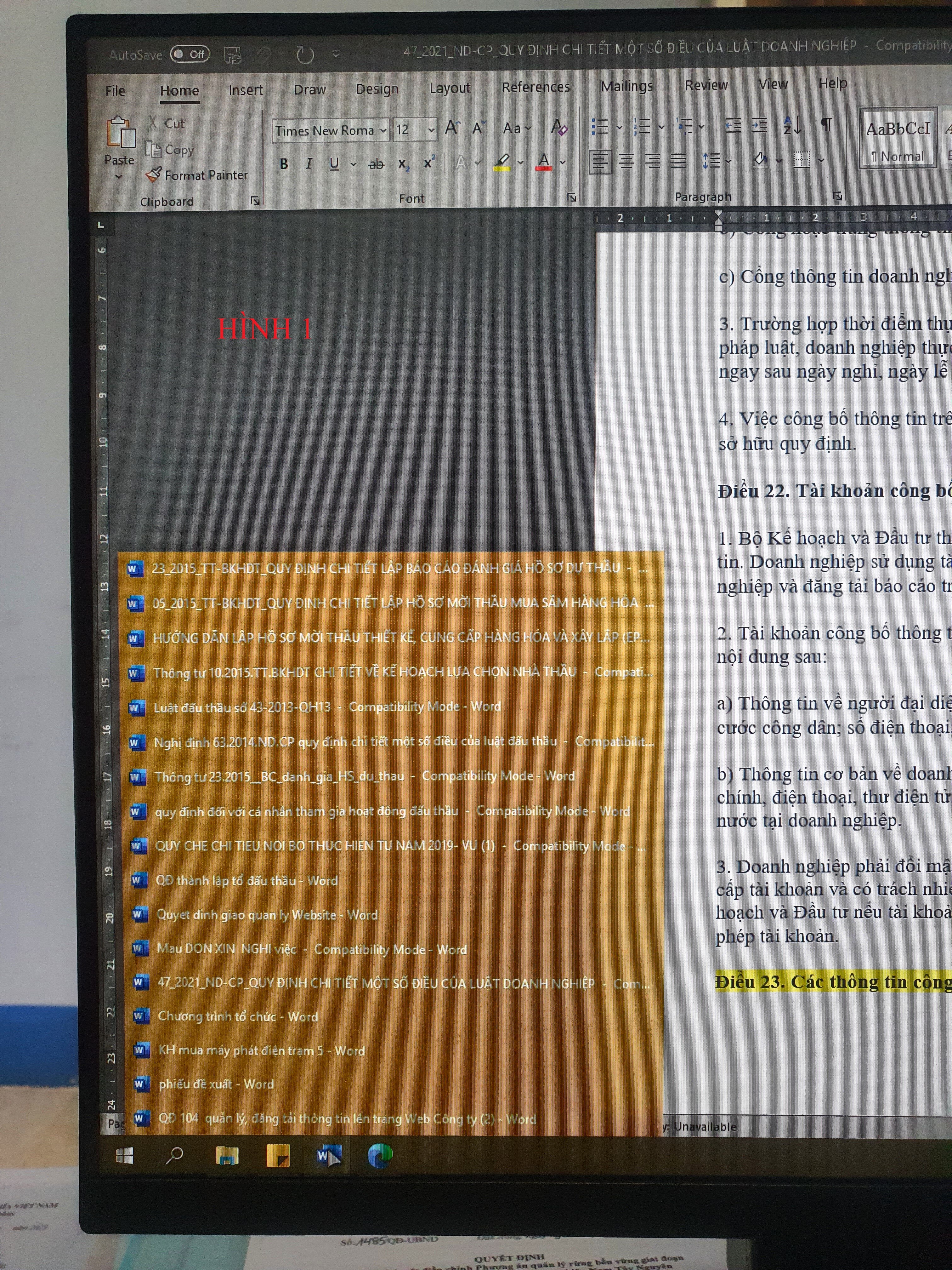Screen dimensions: 952x1270
Task: Toggle Bold formatting
Action: pos(284,164)
